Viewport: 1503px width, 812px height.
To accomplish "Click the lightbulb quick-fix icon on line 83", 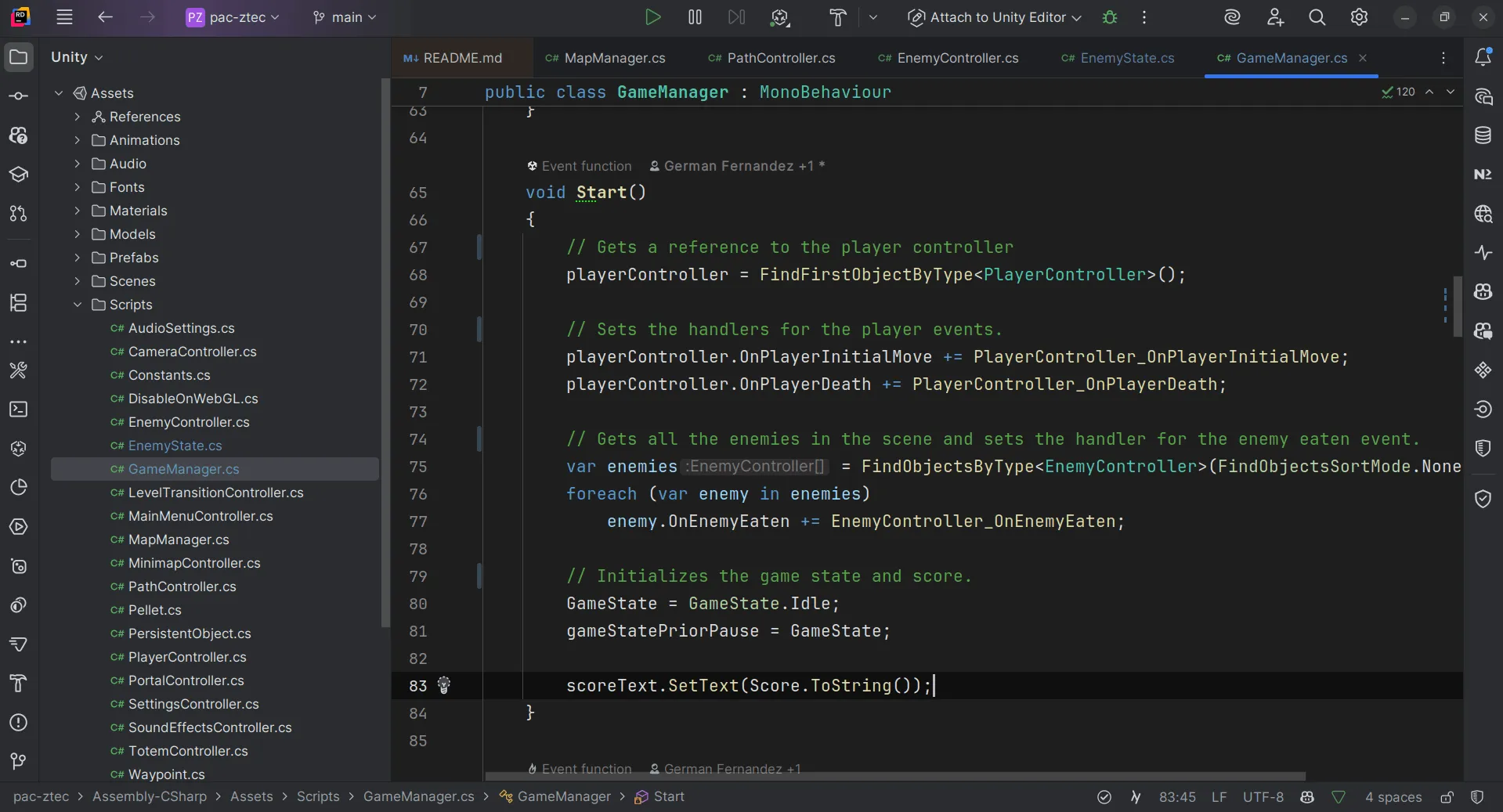I will click(444, 686).
